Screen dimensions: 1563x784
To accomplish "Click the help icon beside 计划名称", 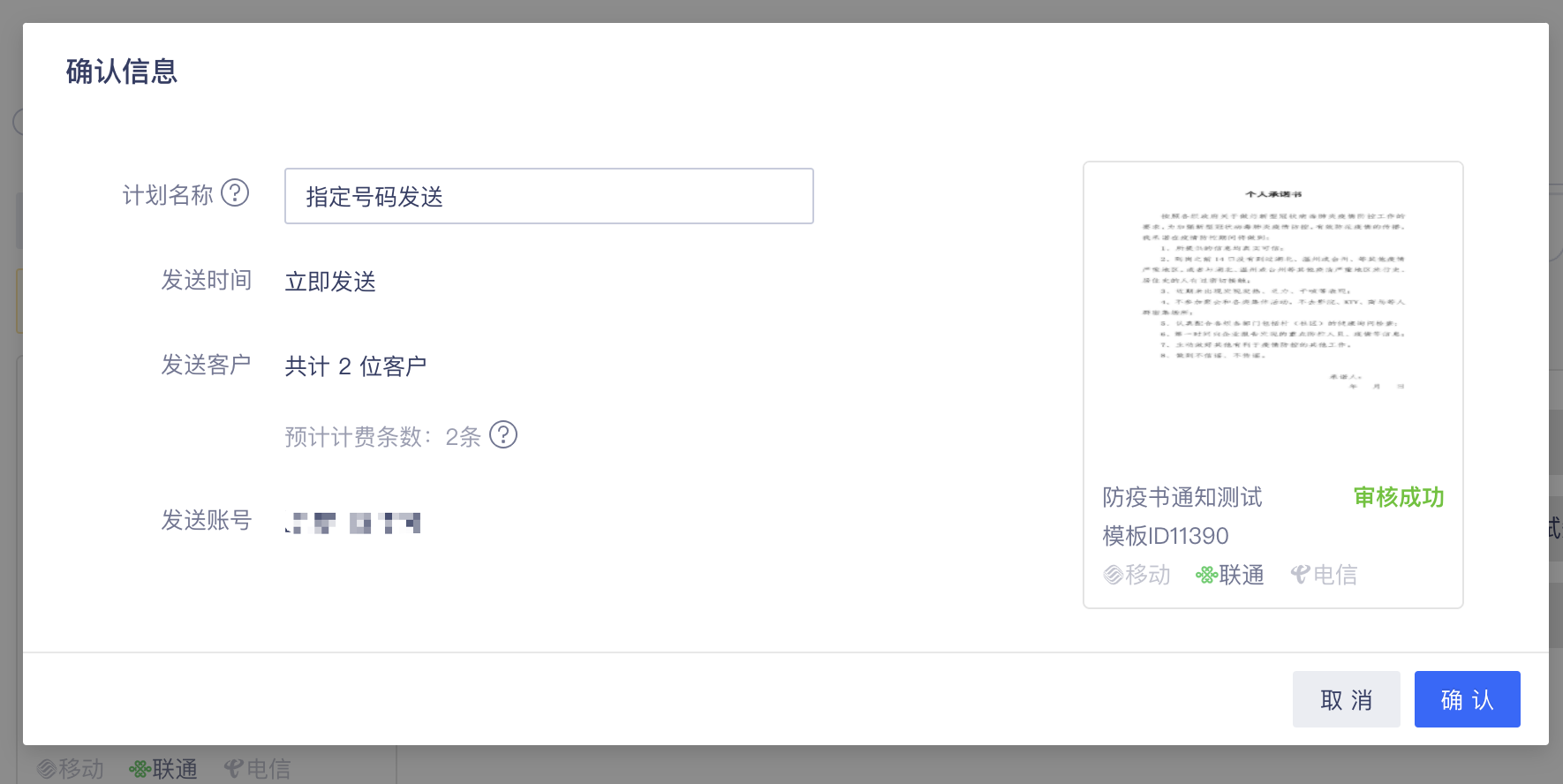I will (235, 192).
